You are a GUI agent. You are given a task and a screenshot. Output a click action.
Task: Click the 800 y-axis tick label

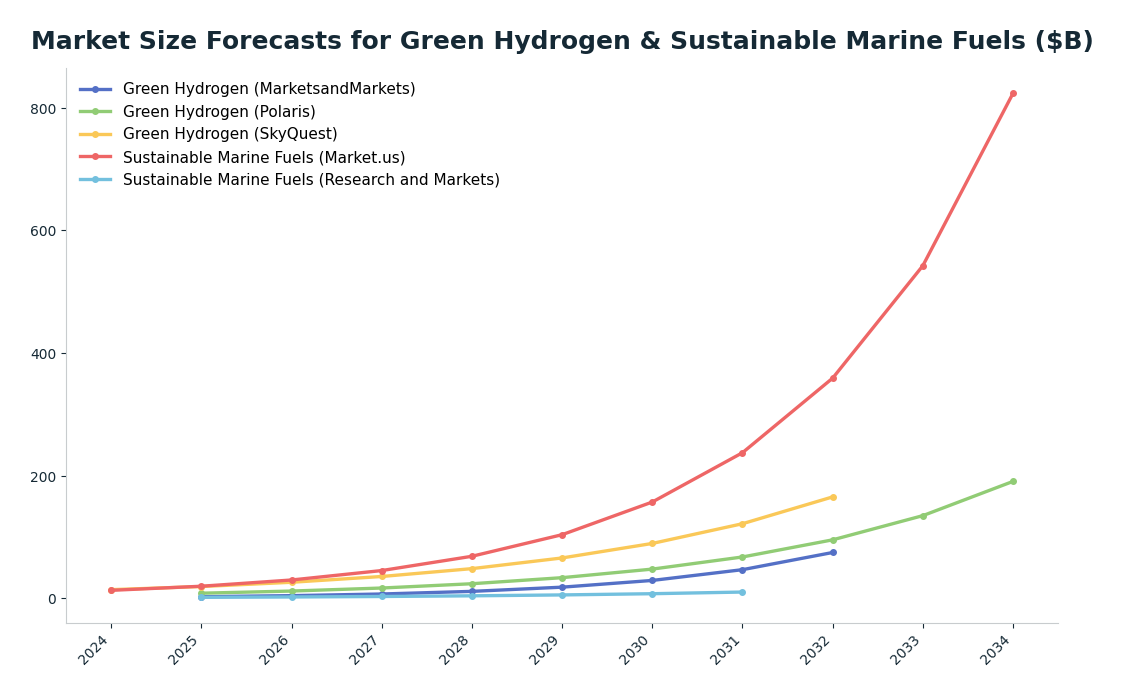(43, 109)
